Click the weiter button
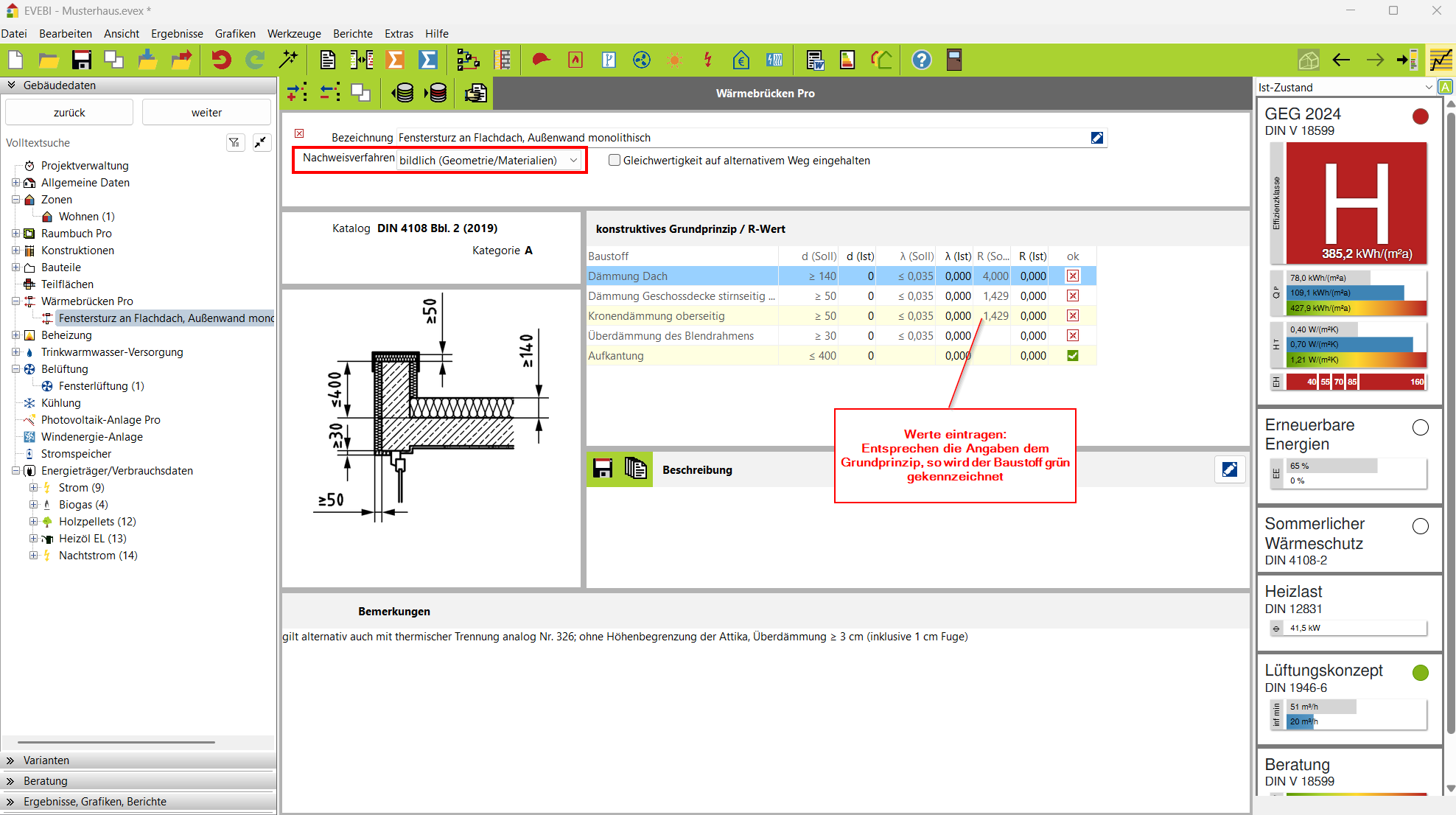This screenshot has height=815, width=1456. click(x=206, y=112)
